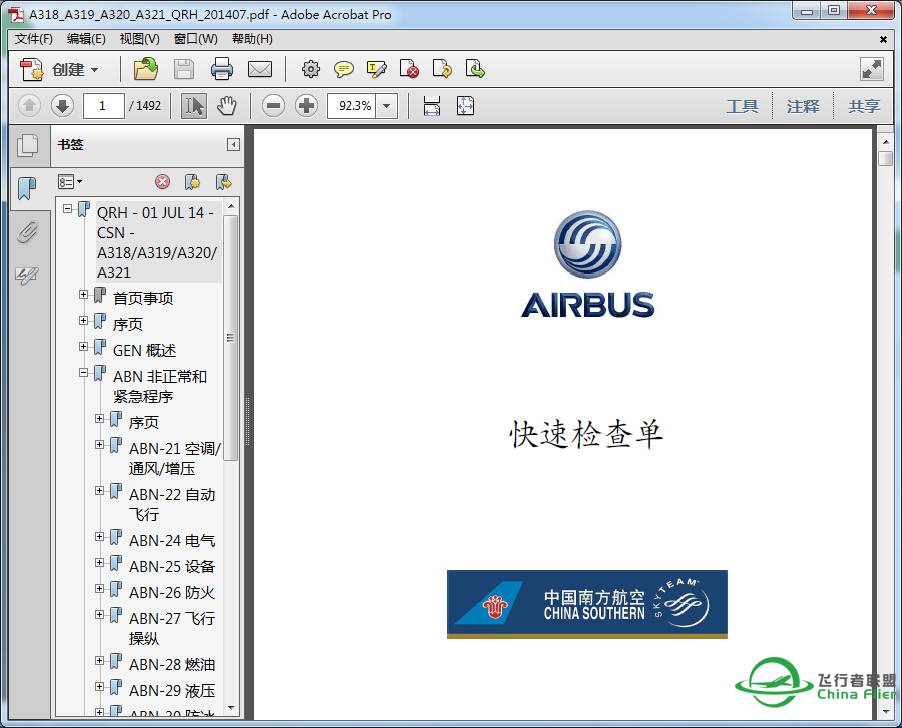Open the Print dialog icon

tap(222, 69)
